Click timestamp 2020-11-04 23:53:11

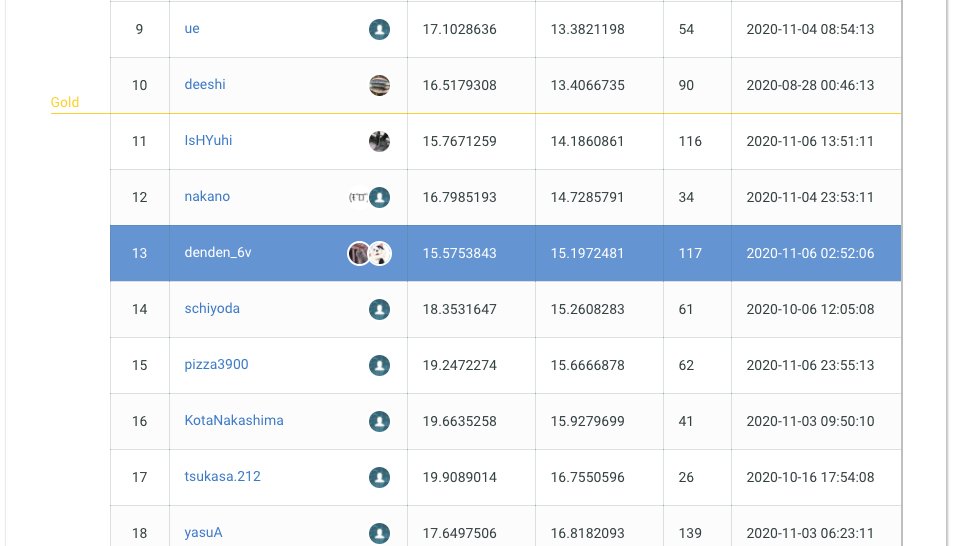[x=810, y=197]
